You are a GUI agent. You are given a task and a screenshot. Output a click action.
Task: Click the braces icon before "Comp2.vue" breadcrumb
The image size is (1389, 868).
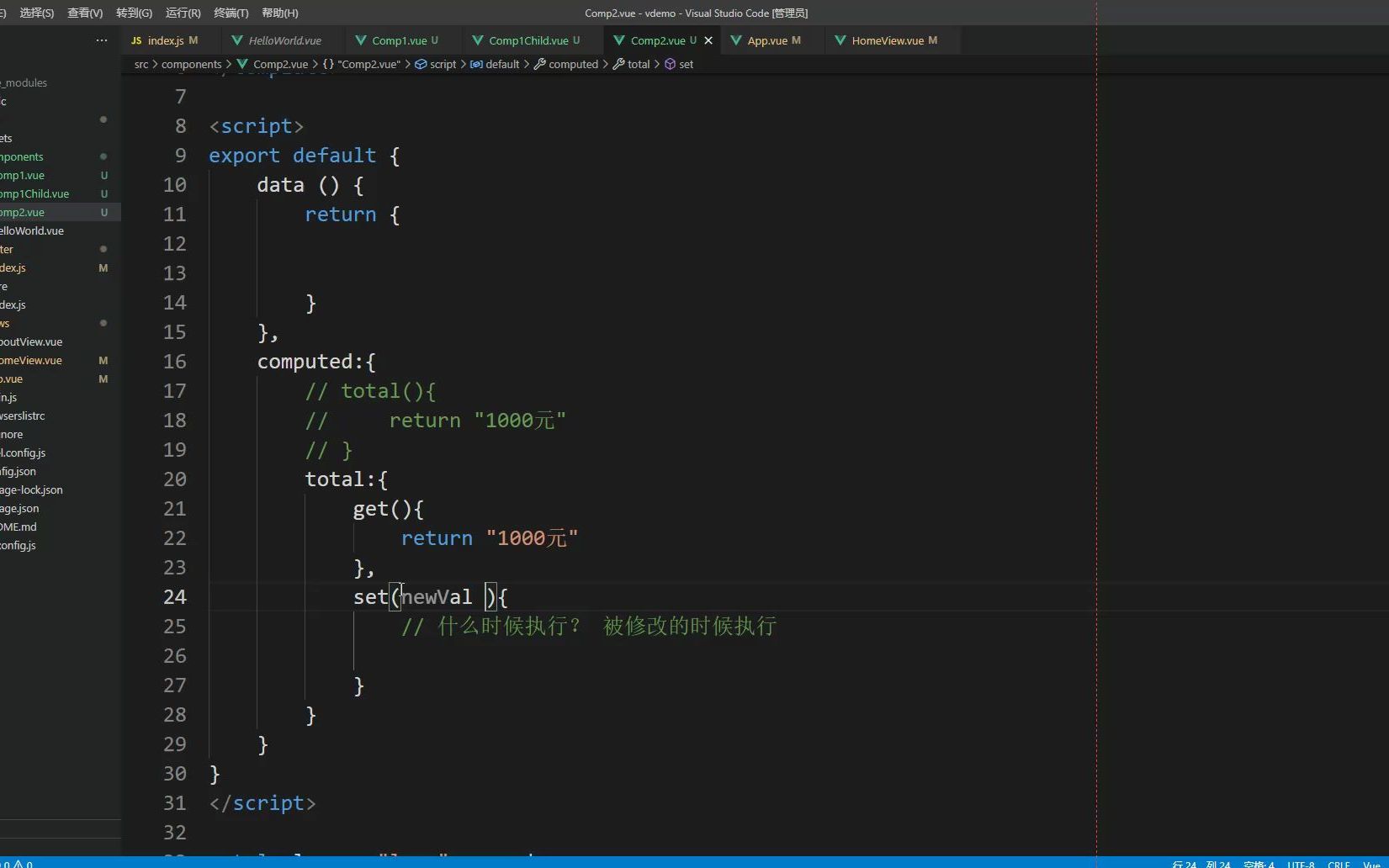(328, 64)
